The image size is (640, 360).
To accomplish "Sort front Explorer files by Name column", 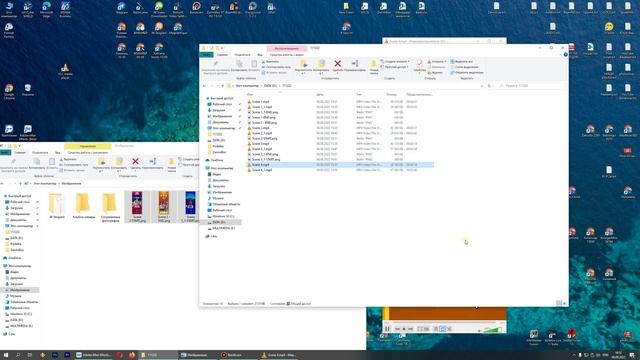I will (250, 94).
